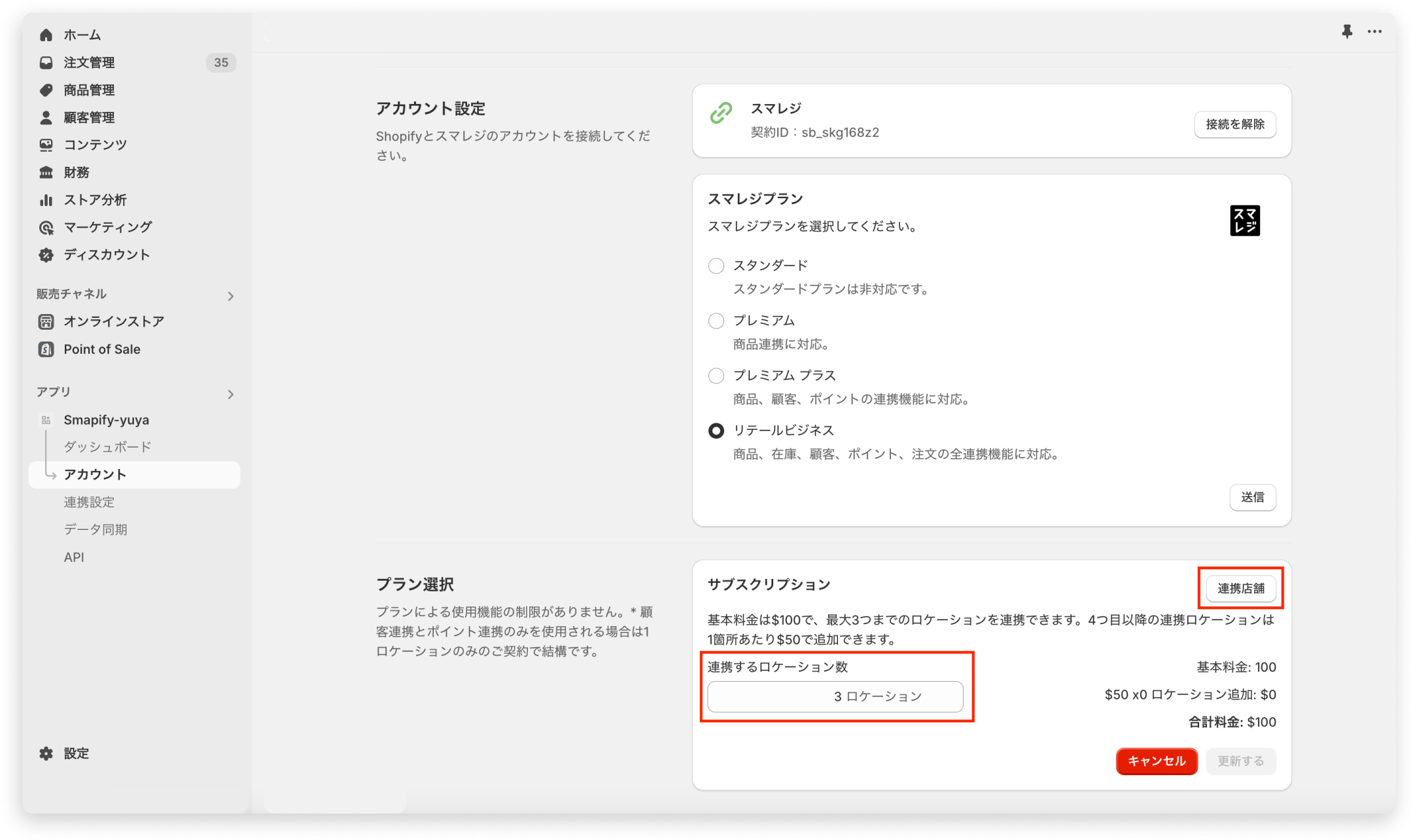Open the 3 ロケーション dropdown
This screenshot has width=1413, height=840.
pyautogui.click(x=835, y=696)
